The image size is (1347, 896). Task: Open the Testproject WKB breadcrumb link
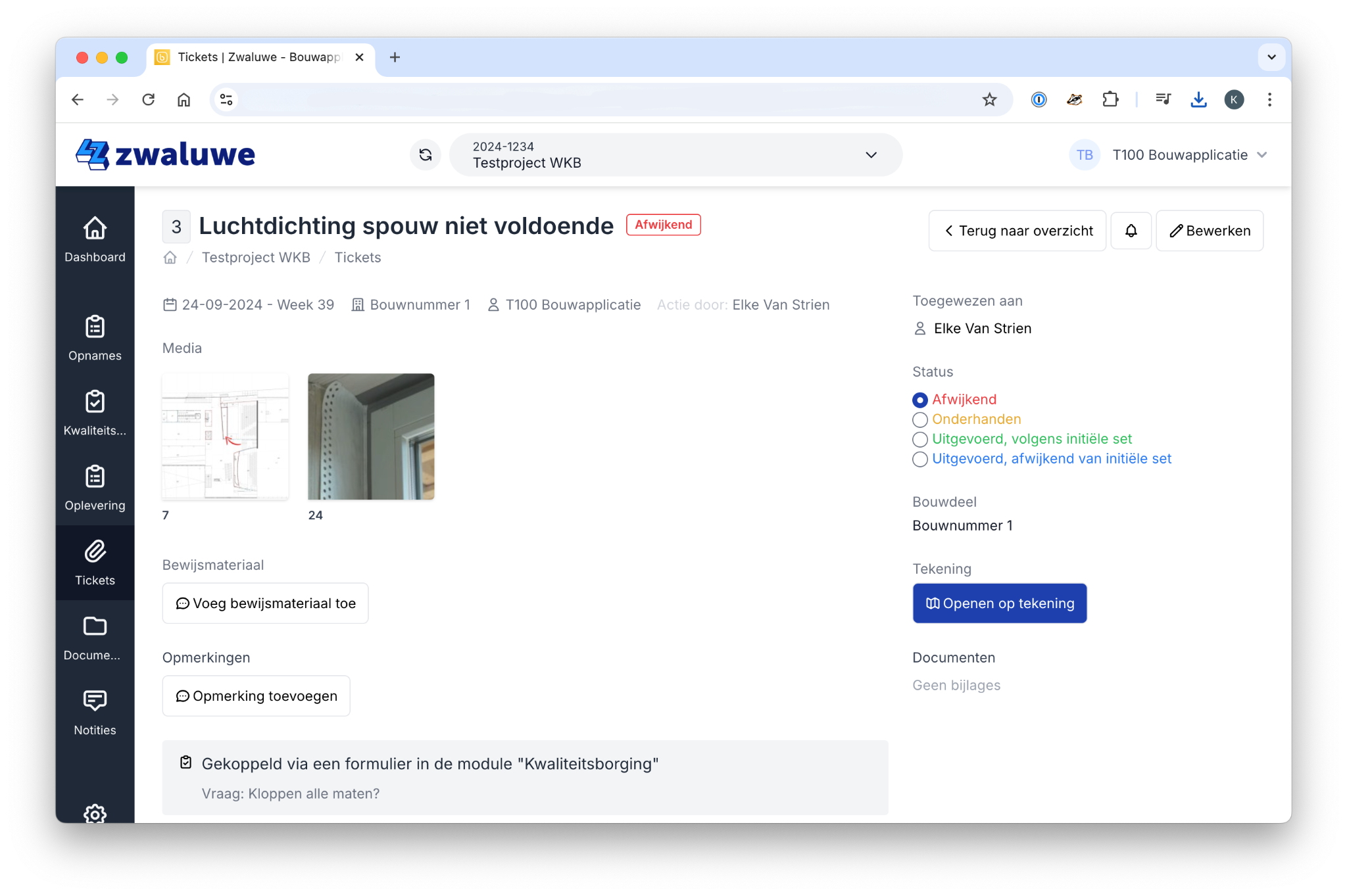(x=256, y=258)
